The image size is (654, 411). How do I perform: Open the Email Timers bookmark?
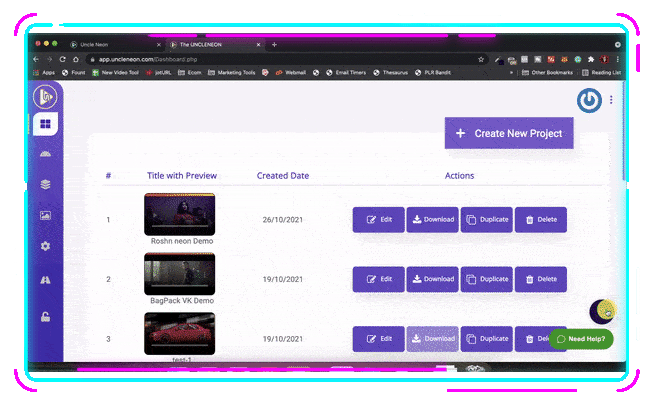click(346, 73)
